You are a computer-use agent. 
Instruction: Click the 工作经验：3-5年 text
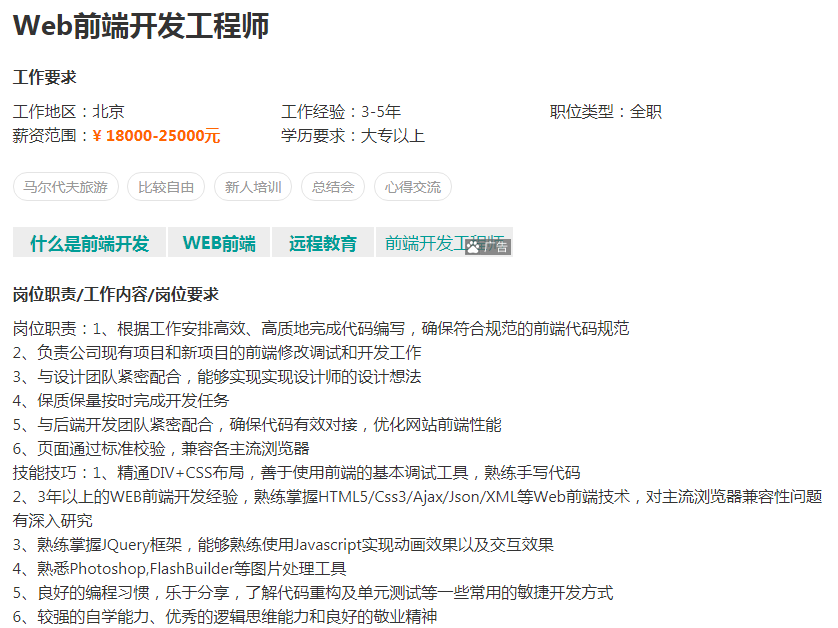tap(341, 112)
